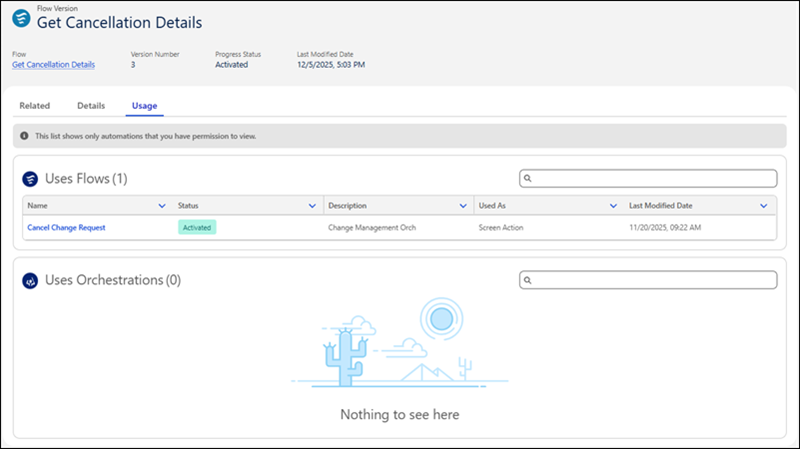Switch to the Related tab
This screenshot has width=800, height=449.
point(35,106)
